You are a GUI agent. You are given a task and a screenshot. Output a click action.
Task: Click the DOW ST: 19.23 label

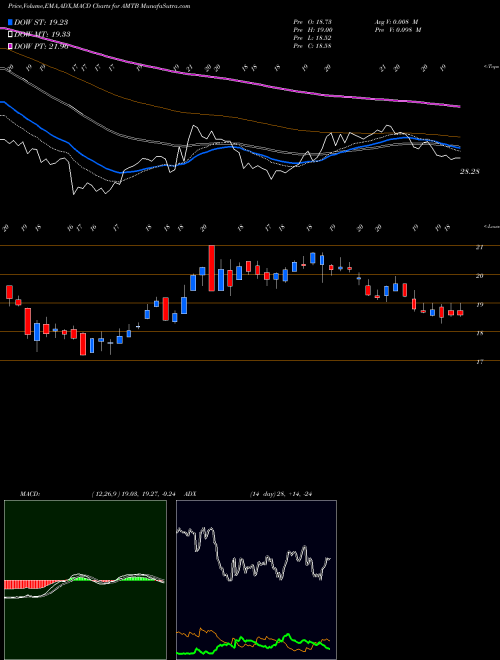click(x=41, y=22)
